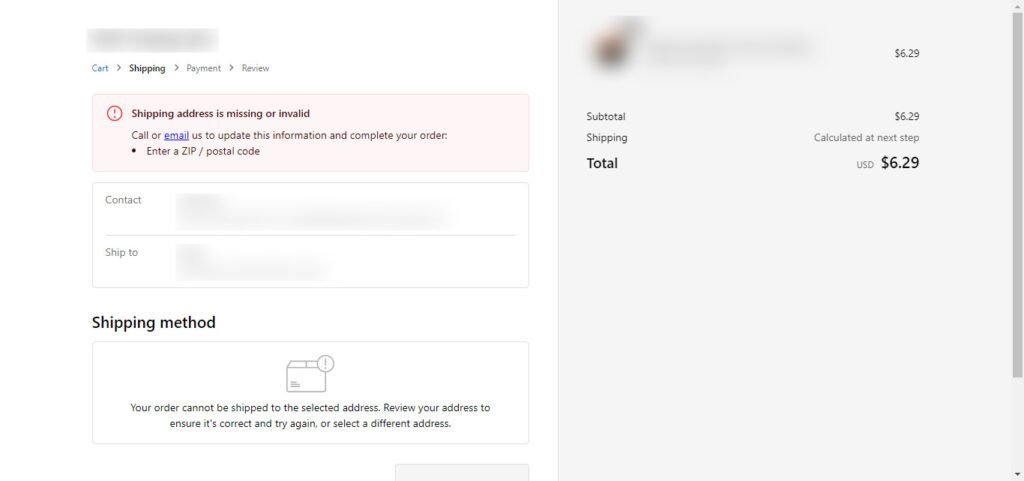Go back to the Cart breadcrumb
The width and height of the screenshot is (1024, 481).
(100, 68)
